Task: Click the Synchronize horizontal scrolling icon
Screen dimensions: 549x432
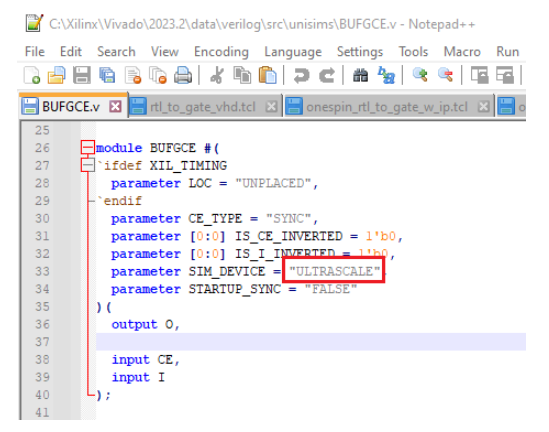Action: coord(505,75)
